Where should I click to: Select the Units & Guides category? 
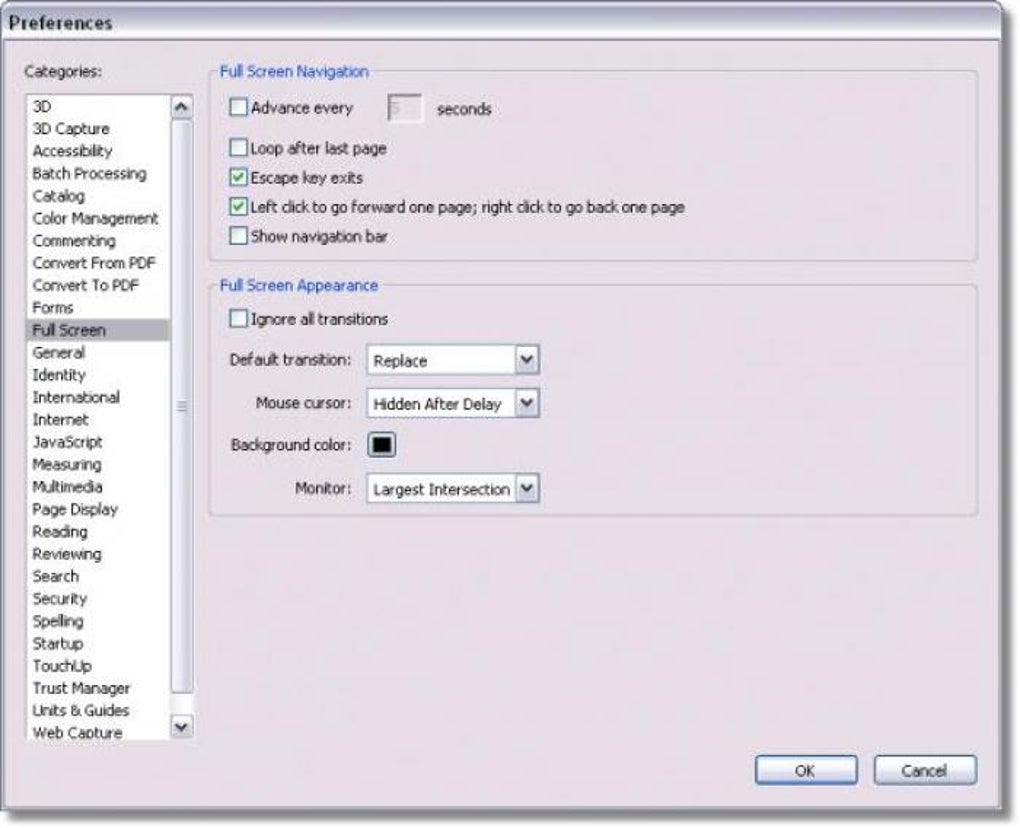tap(98, 711)
